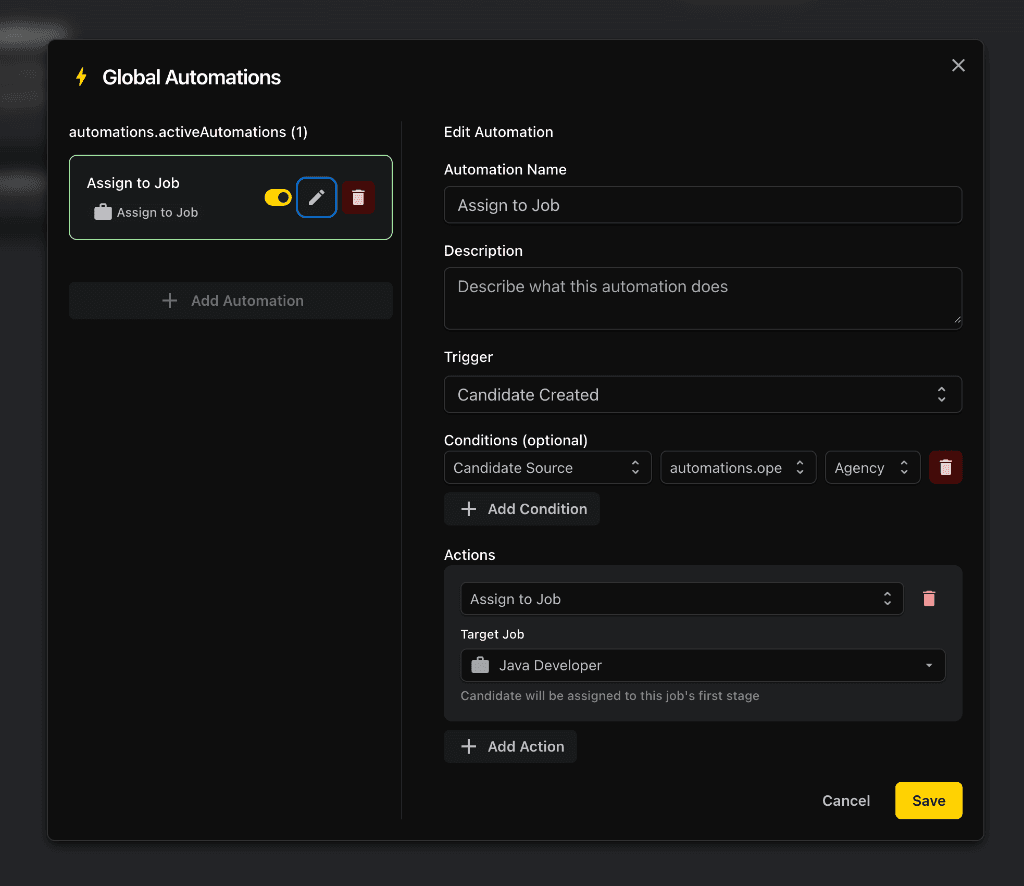Image resolution: width=1024 pixels, height=886 pixels.
Task: Open the Agency value dropdown
Action: click(872, 467)
